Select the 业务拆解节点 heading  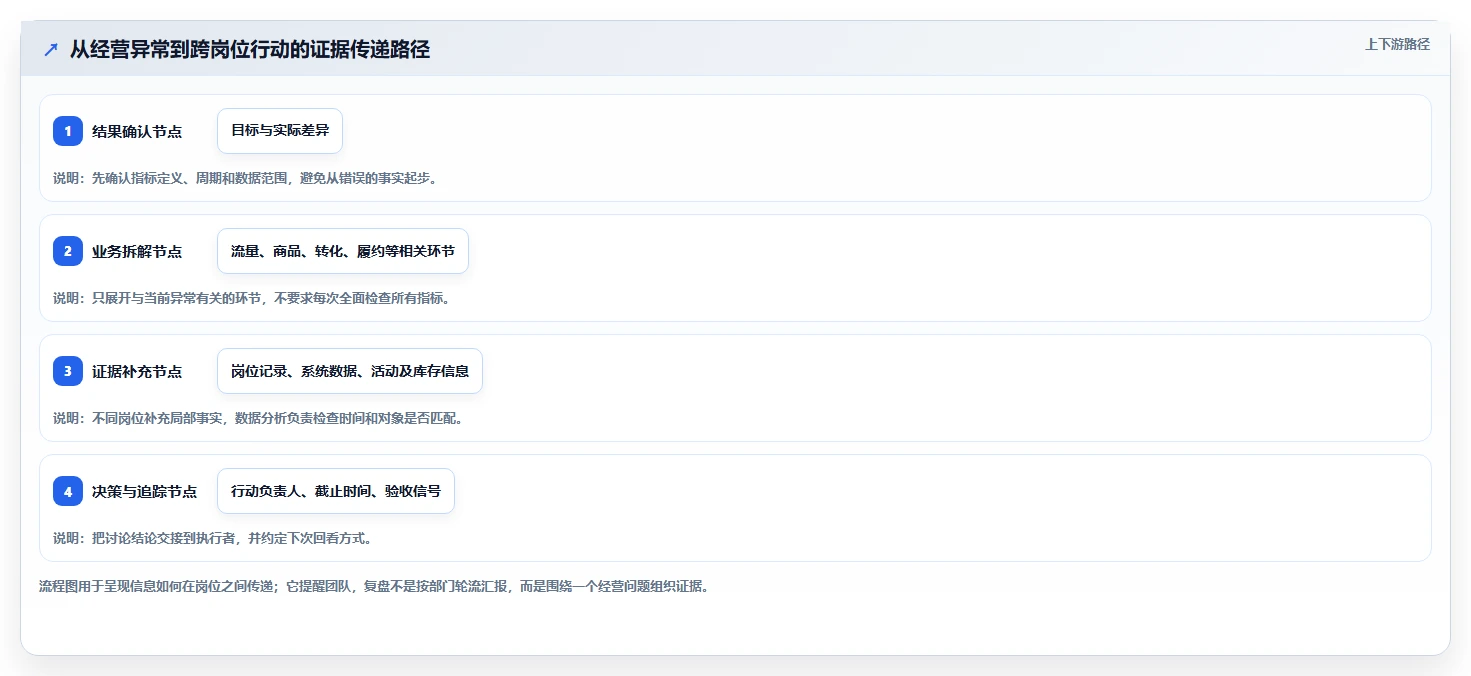(x=137, y=251)
